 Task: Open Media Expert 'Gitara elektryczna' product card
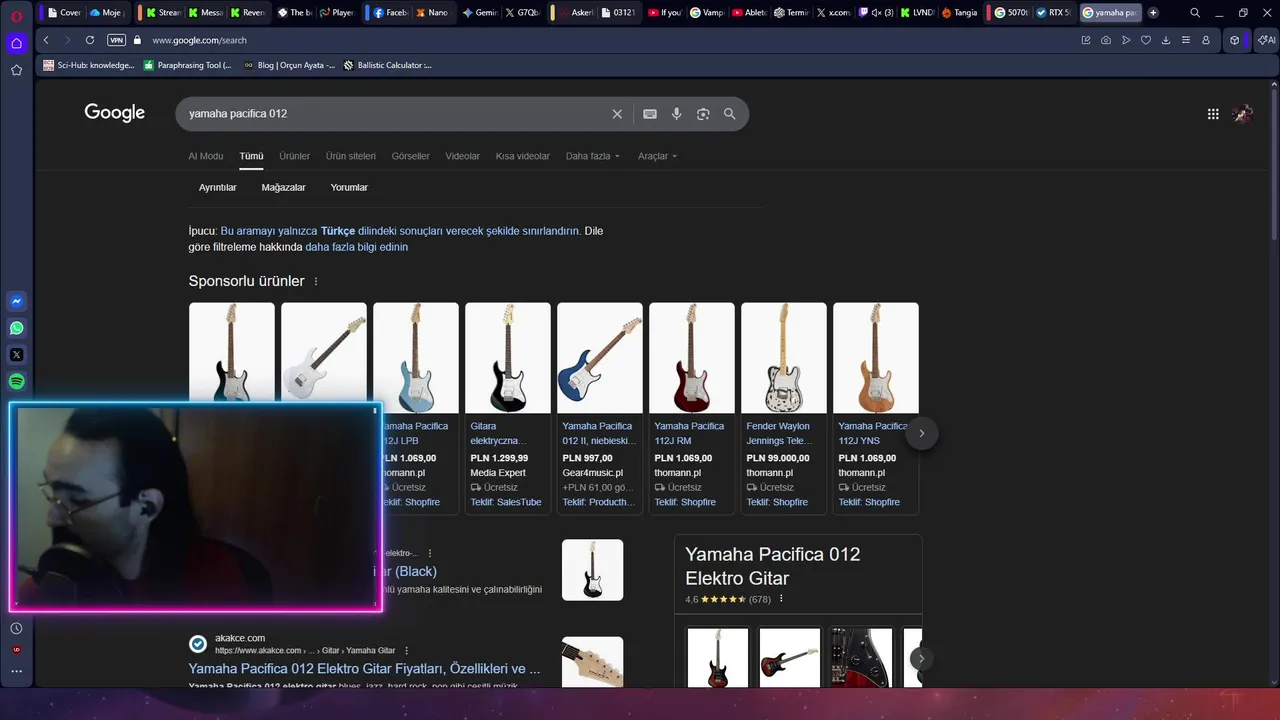[x=508, y=408]
